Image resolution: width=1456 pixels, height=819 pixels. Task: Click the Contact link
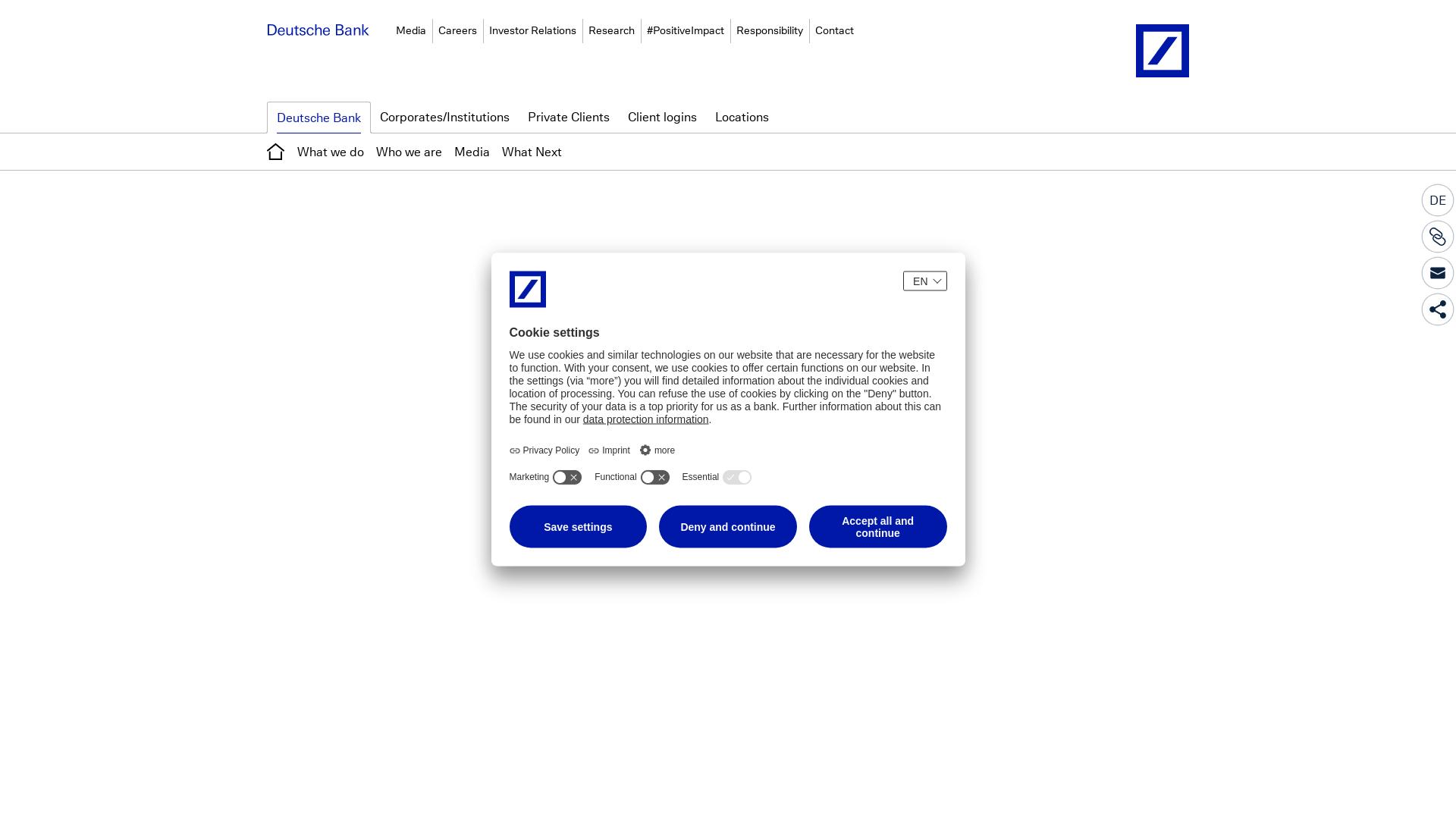tap(834, 31)
